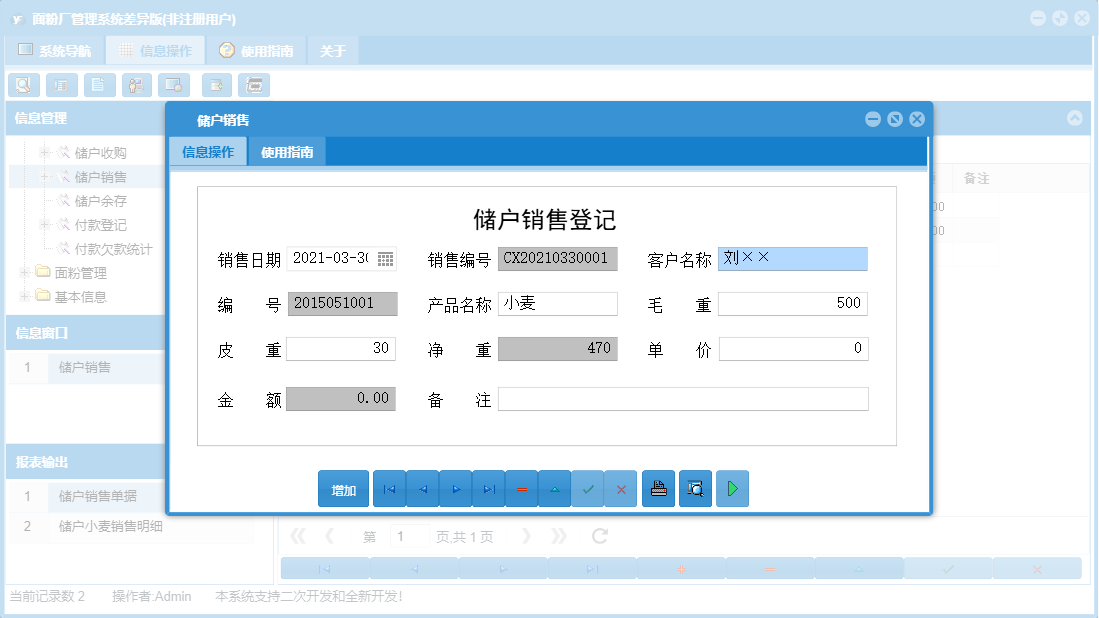The height and width of the screenshot is (618, 1099).
Task: Refresh the record list below the pagination bar
Action: tap(598, 536)
